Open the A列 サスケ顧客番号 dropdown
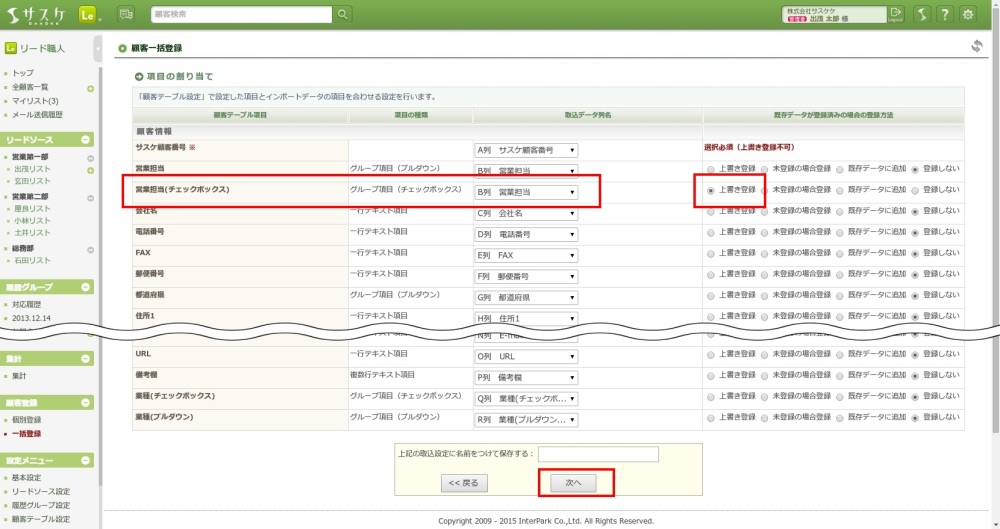The height and width of the screenshot is (529, 1000). click(x=526, y=150)
